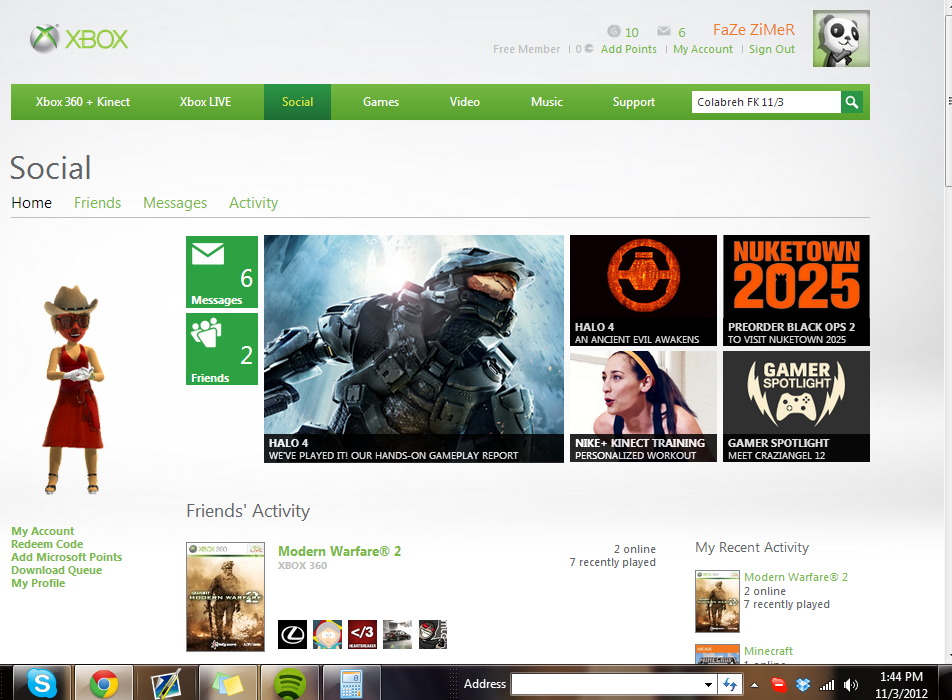Click the Dropbox tray icon
The height and width of the screenshot is (700, 952).
803,685
